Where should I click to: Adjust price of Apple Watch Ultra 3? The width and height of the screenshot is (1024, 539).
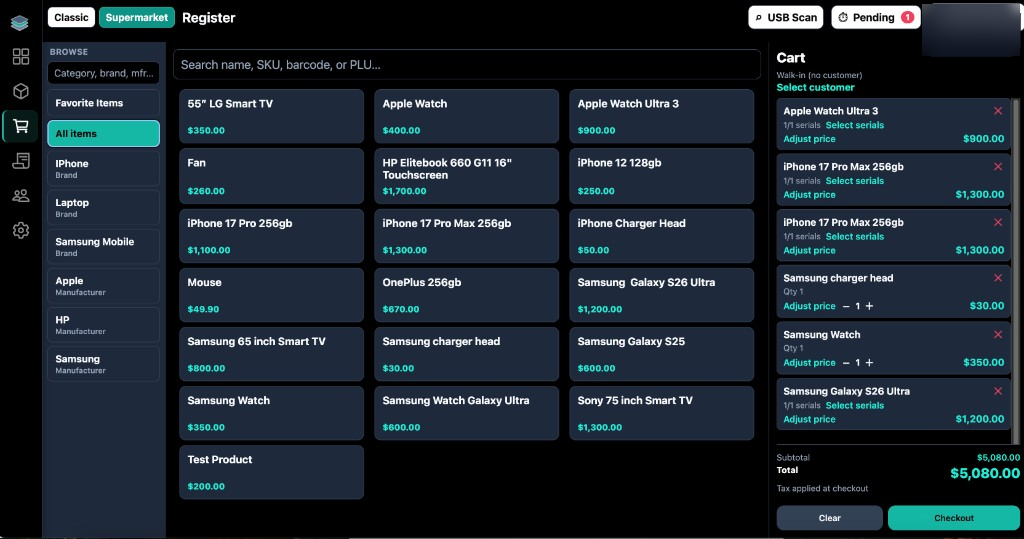[x=809, y=139]
